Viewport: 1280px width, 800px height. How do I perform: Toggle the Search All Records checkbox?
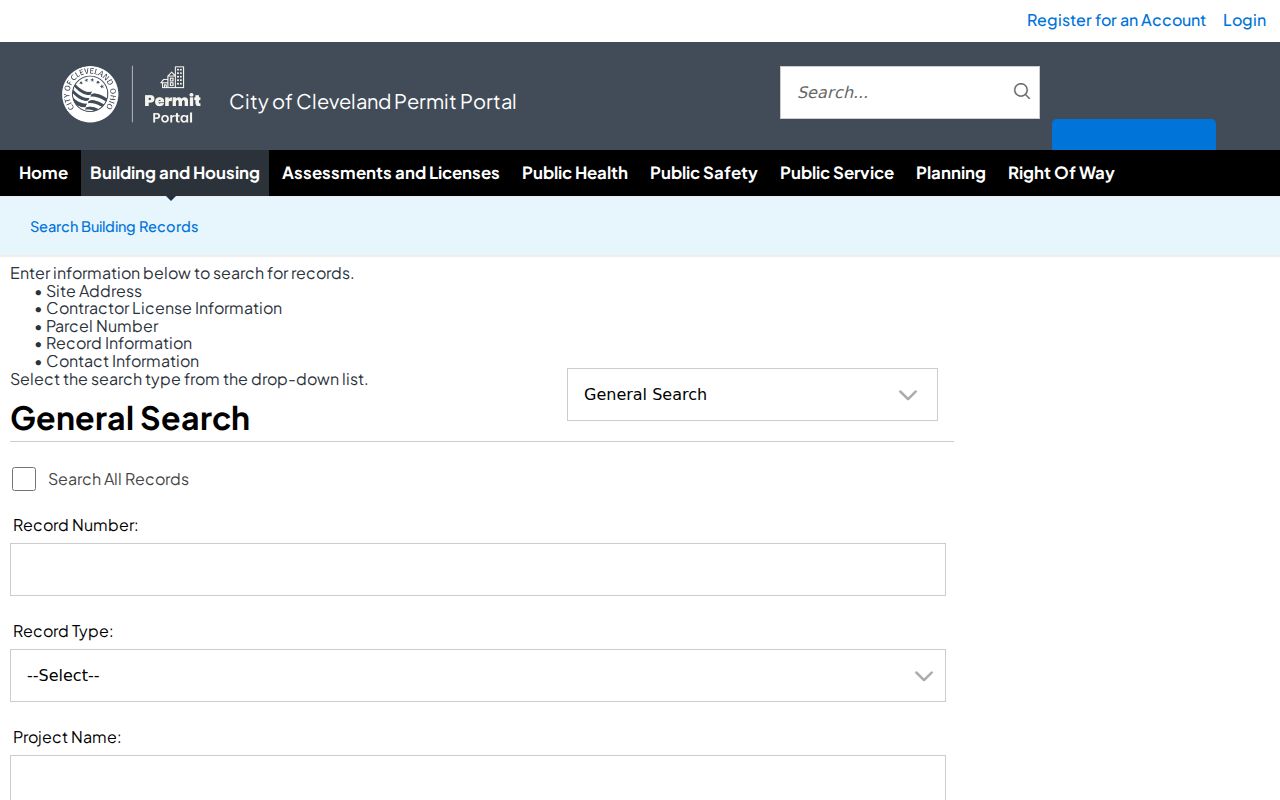[x=24, y=479]
